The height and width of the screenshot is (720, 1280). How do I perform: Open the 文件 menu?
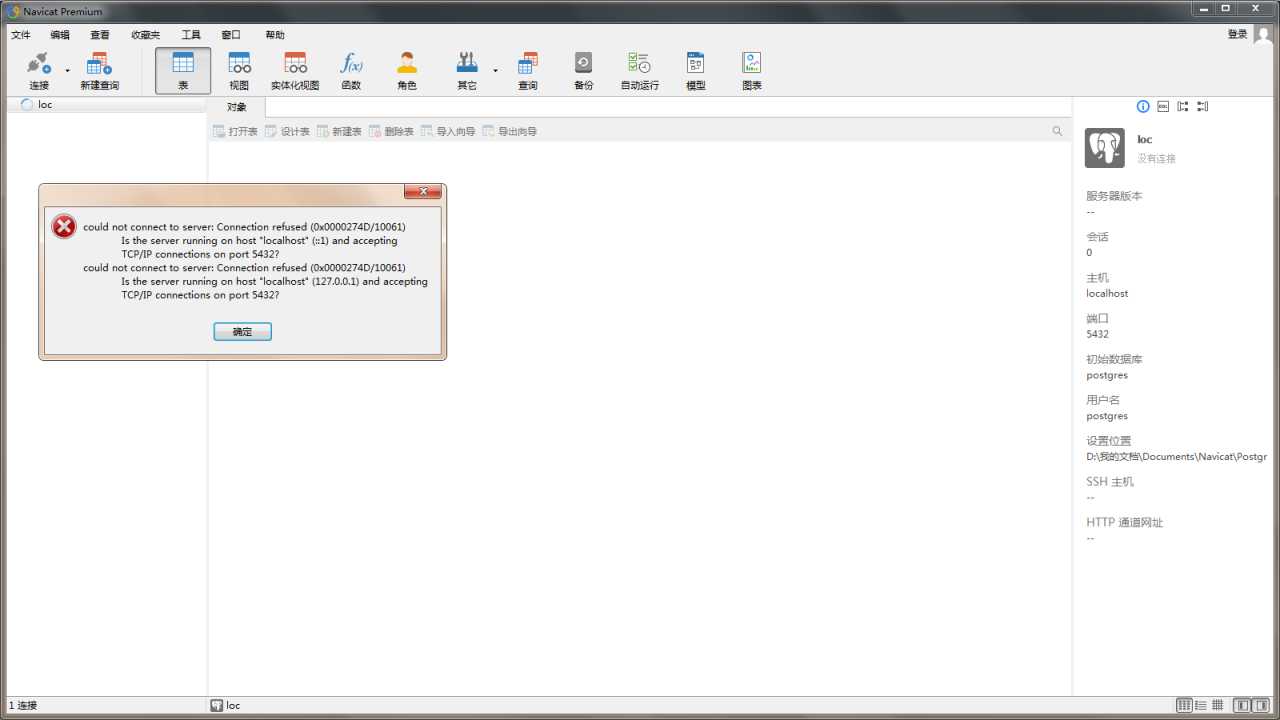21,35
